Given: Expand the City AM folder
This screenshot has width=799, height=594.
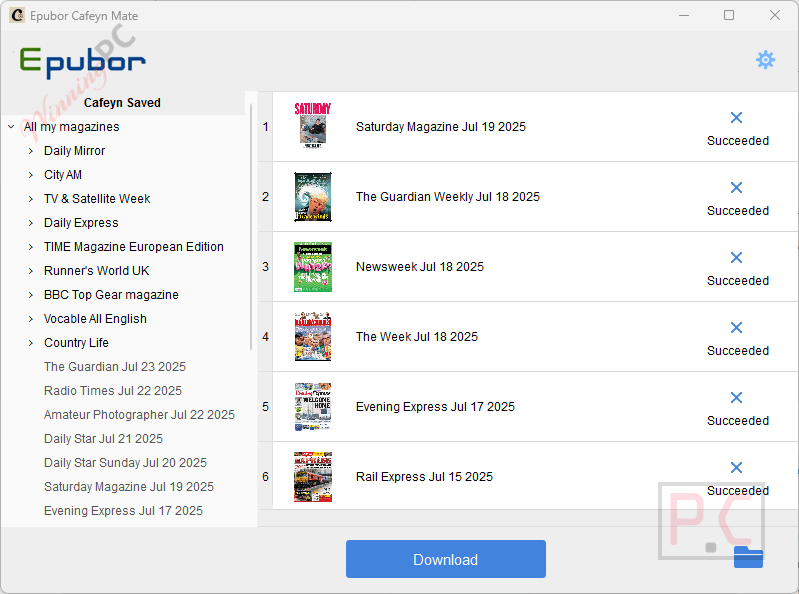Looking at the screenshot, I should click(31, 175).
